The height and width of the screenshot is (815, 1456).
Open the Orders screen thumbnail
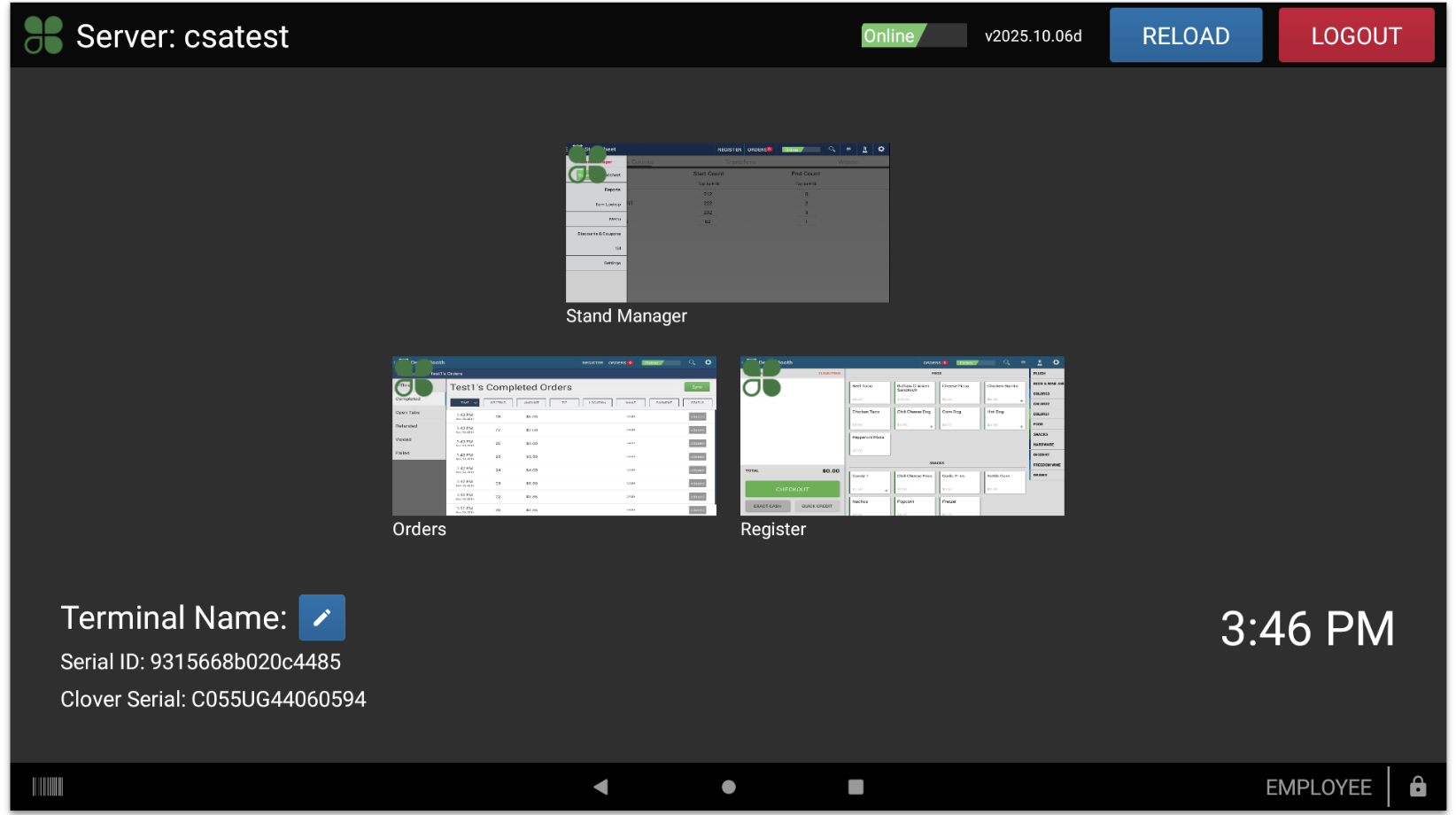click(554, 436)
